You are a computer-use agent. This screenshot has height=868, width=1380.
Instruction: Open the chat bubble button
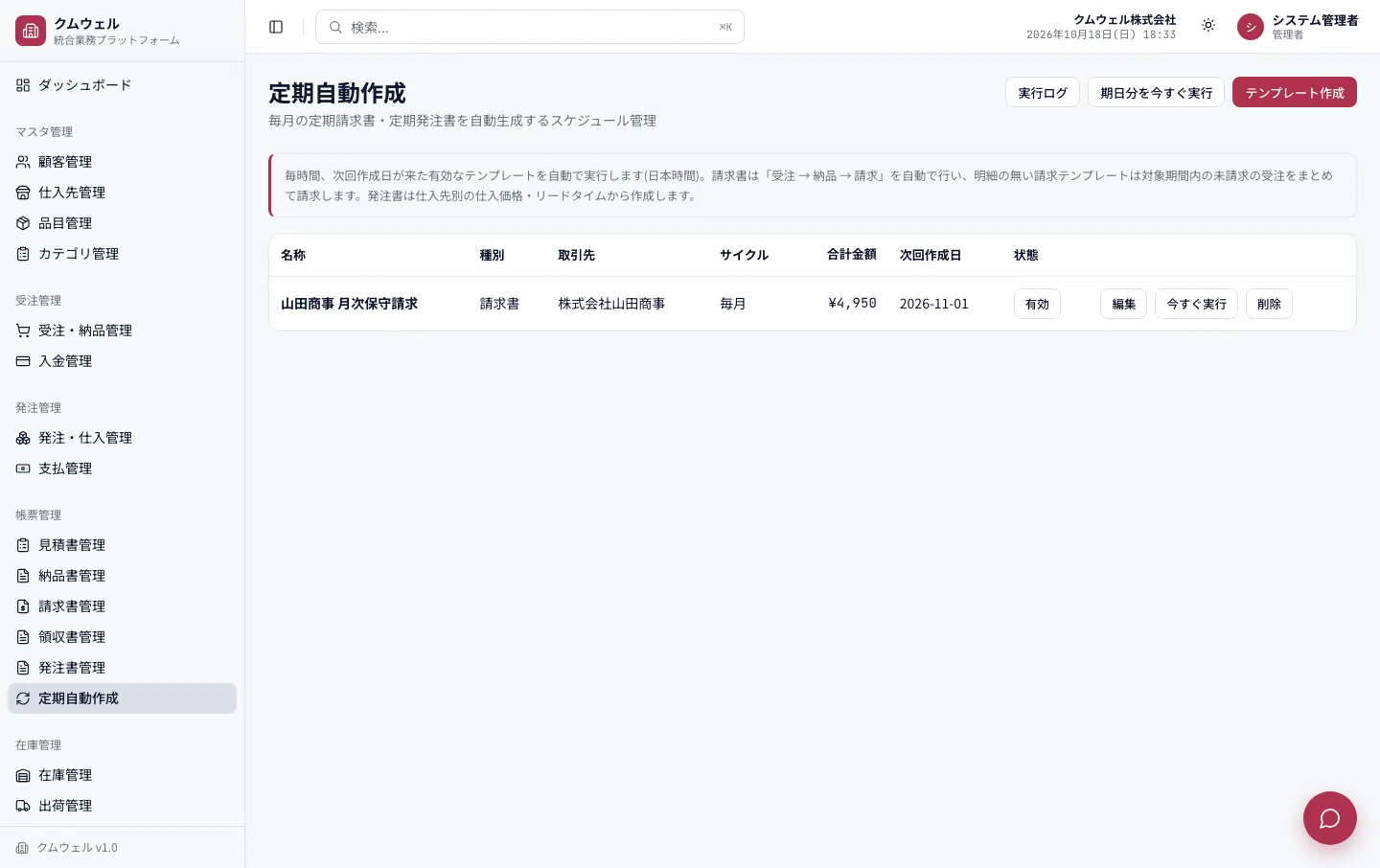click(1330, 818)
